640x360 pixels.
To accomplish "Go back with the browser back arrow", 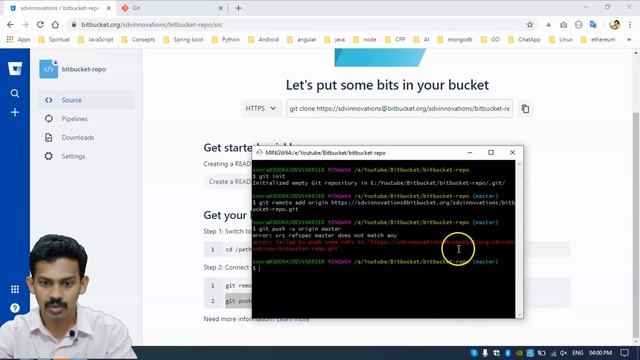I will coord(10,25).
